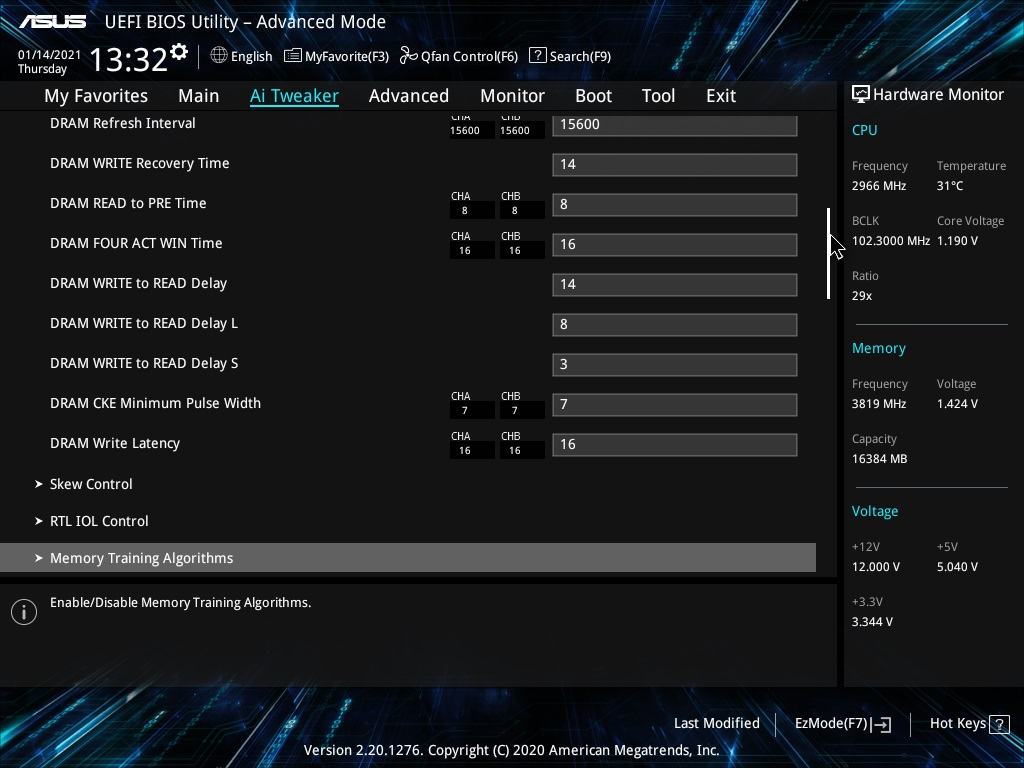Expand RTL IOL Control submenu
Viewport: 1024px width, 768px height.
coord(91,521)
